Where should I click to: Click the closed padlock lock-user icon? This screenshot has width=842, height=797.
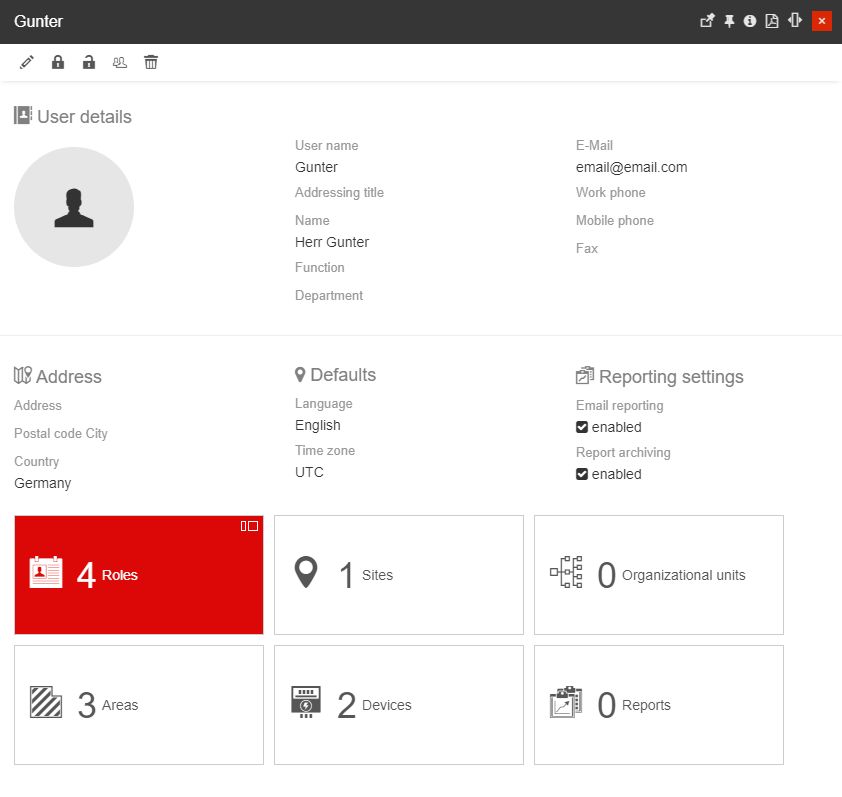tap(58, 63)
